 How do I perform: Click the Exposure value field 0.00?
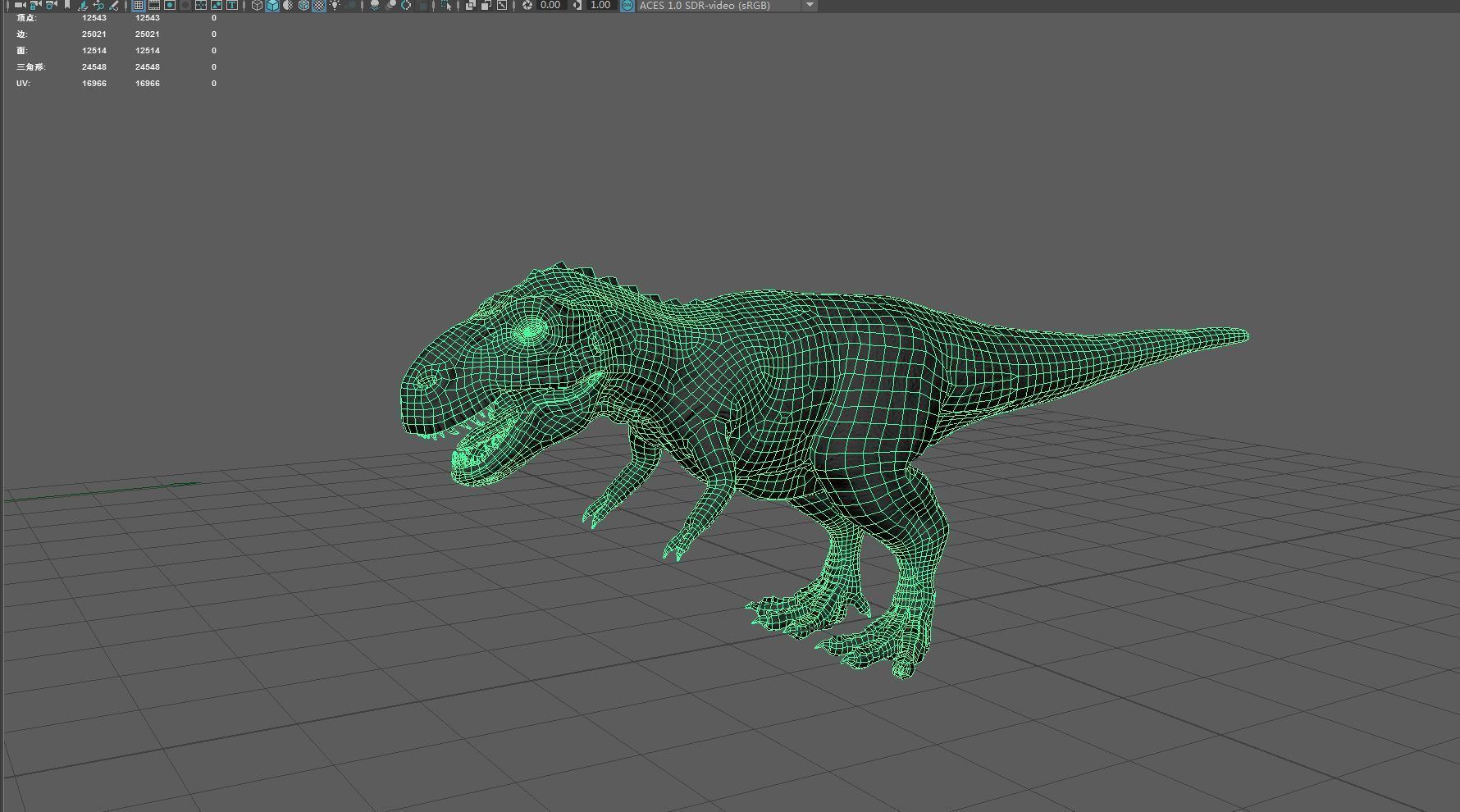click(x=551, y=5)
